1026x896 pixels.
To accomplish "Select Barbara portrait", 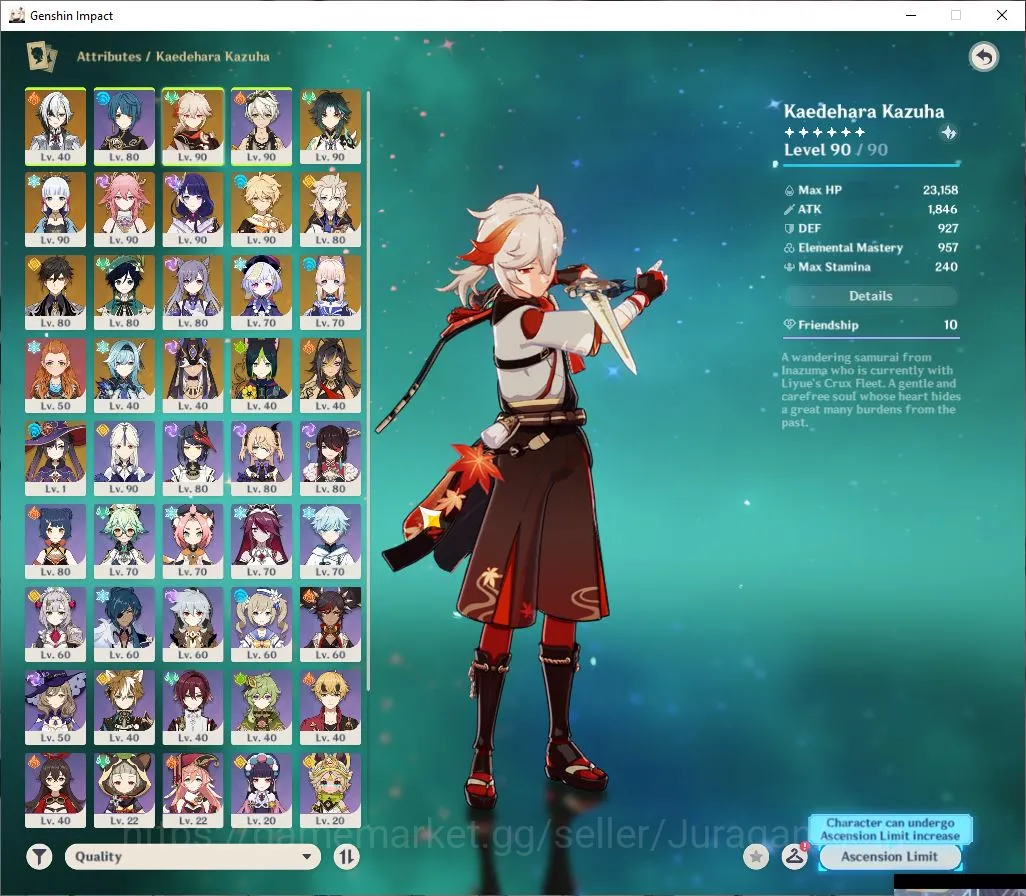I will (262, 625).
